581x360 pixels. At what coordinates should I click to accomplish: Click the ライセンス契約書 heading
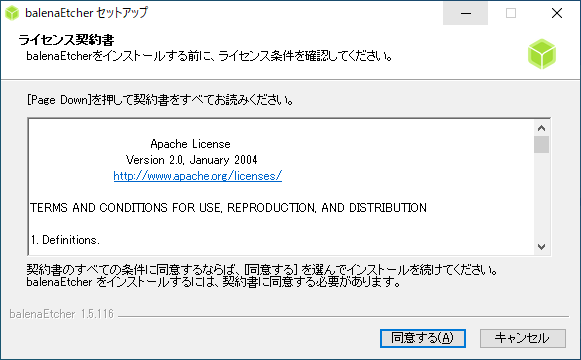coord(66,40)
